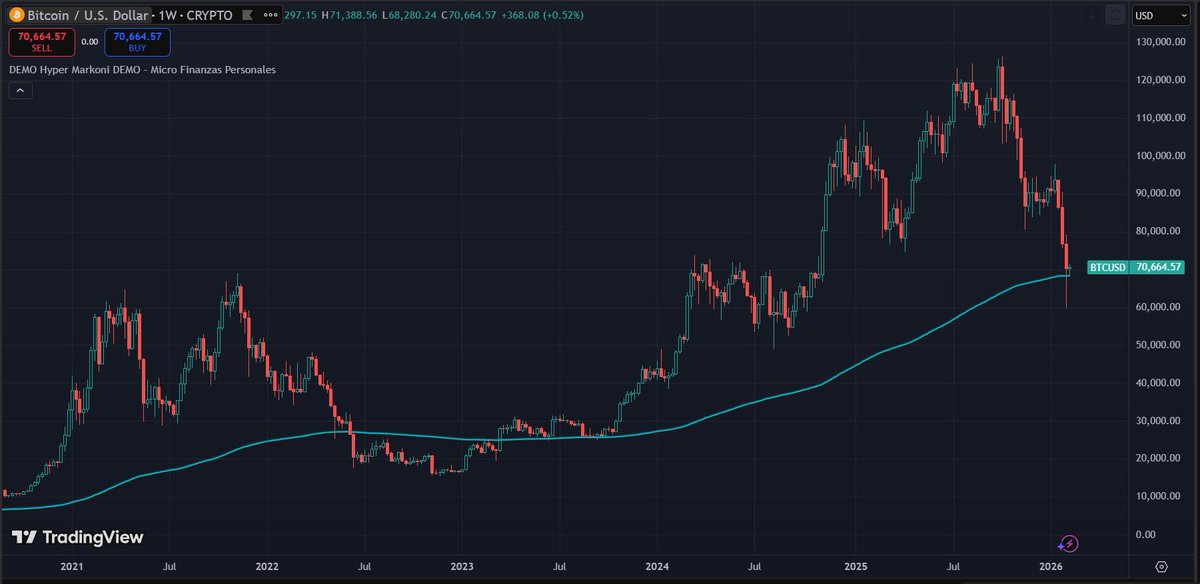Click the blue BUY 70,664.57 button
1200x584 pixels.
coord(137,42)
